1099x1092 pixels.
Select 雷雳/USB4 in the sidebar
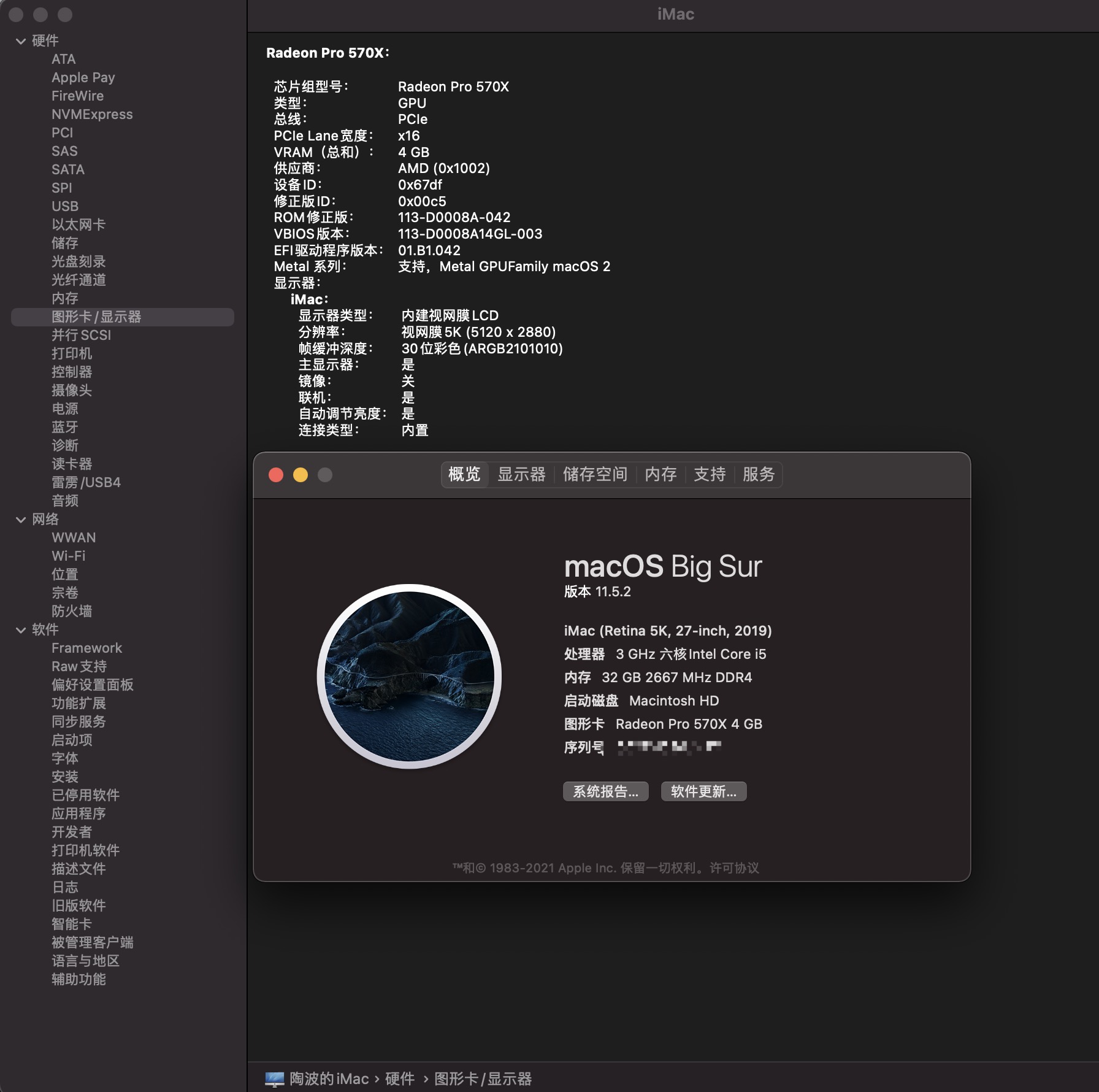pos(85,482)
